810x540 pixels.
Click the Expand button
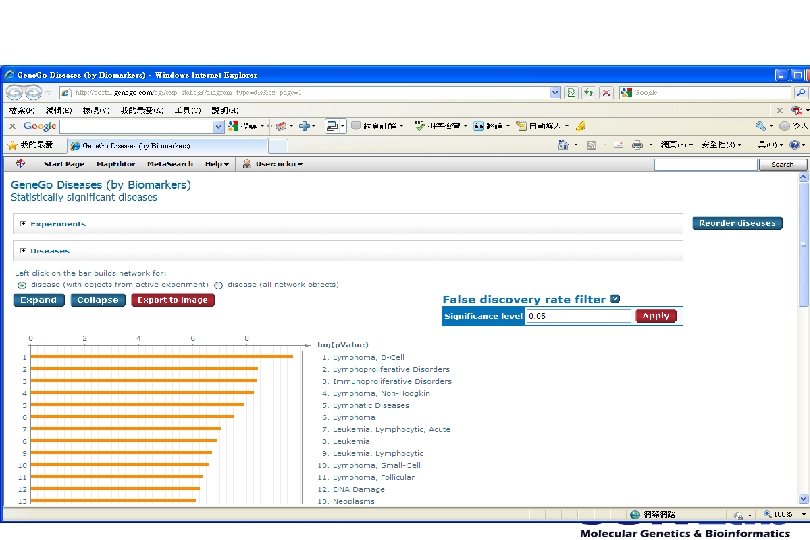tap(39, 300)
